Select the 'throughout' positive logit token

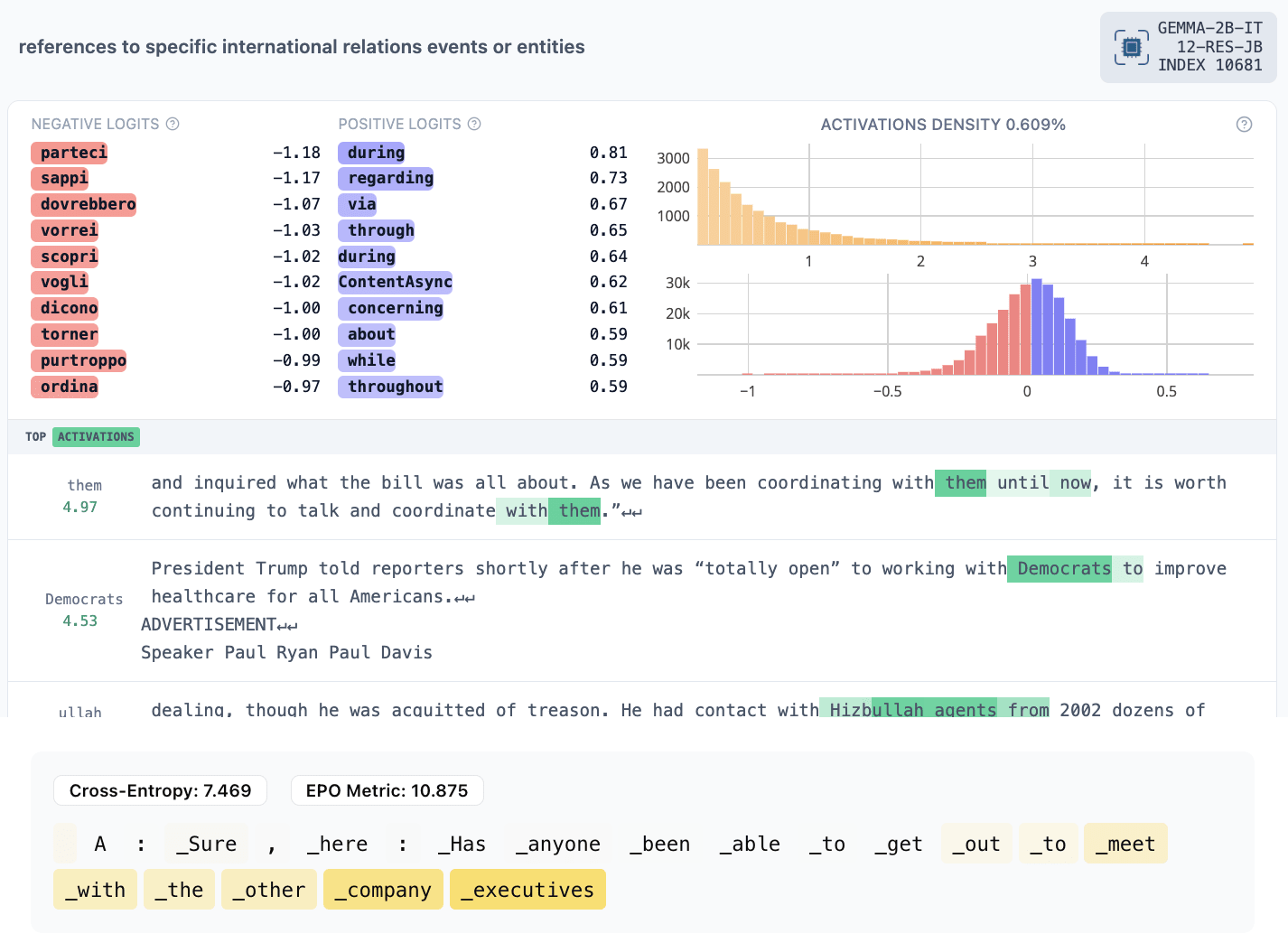click(x=394, y=387)
